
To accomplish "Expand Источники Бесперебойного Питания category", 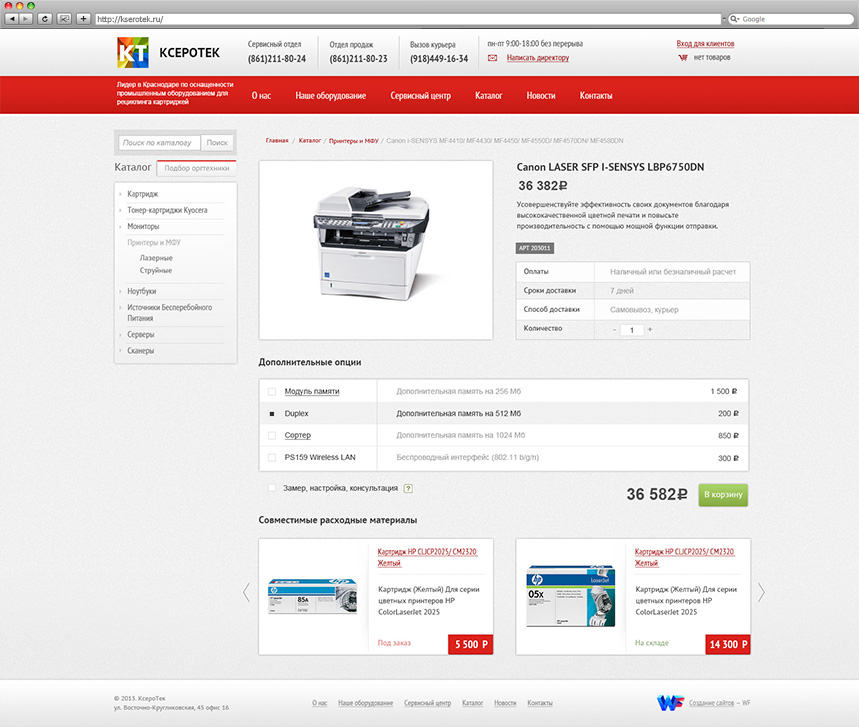I will pos(169,312).
